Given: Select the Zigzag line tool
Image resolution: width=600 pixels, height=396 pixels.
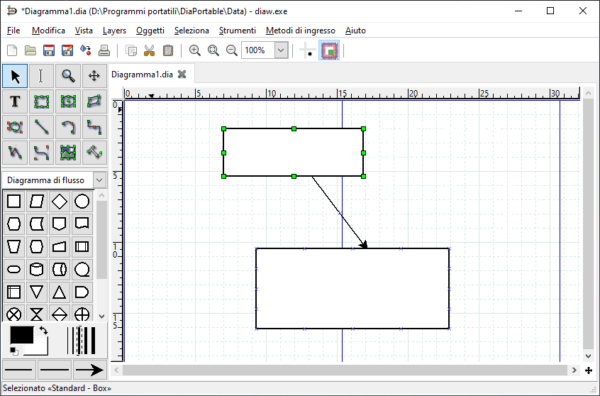Looking at the screenshot, I should tap(94, 127).
